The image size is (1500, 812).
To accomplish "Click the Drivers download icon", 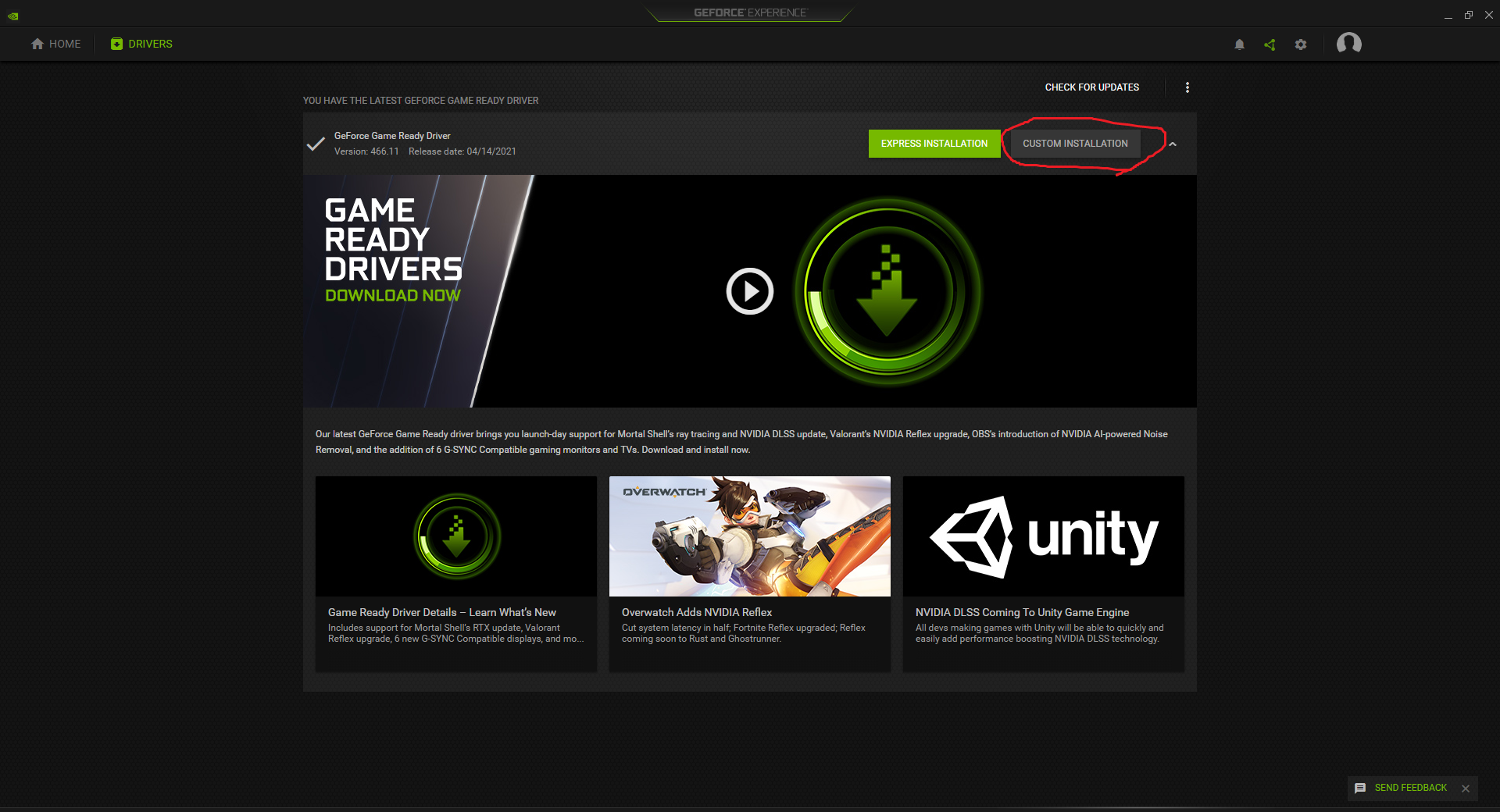I will point(116,44).
